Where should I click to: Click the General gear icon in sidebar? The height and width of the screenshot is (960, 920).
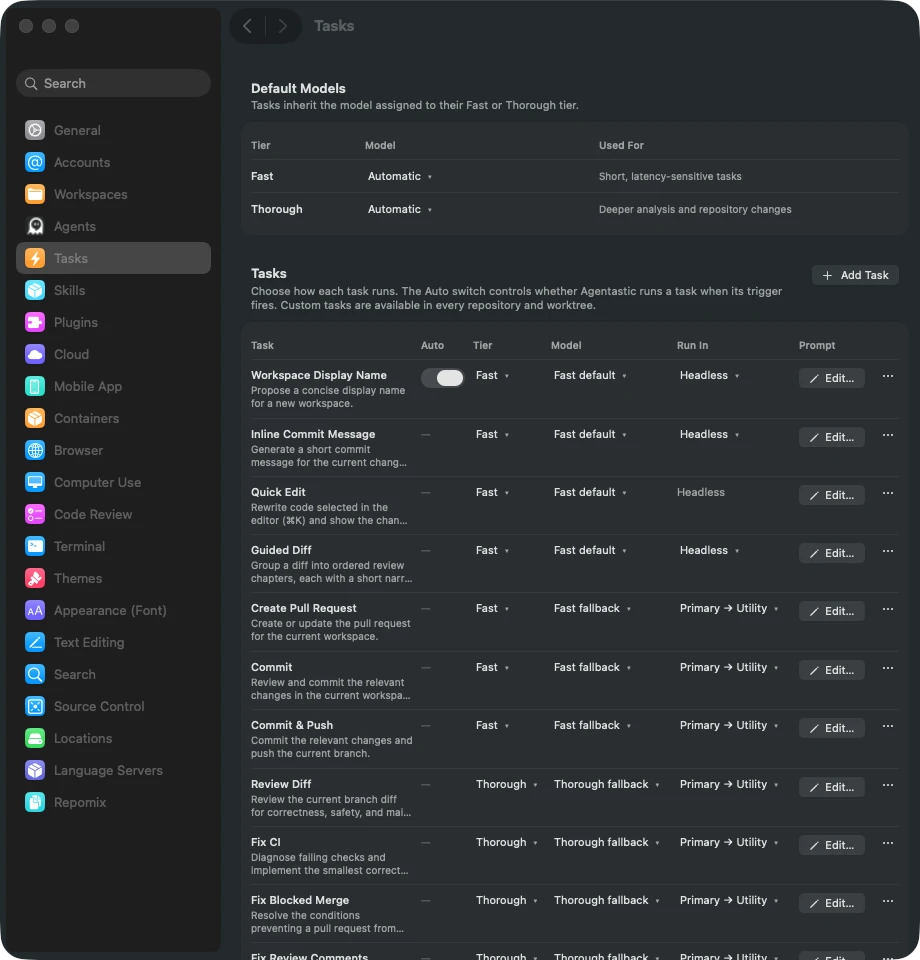coord(35,130)
